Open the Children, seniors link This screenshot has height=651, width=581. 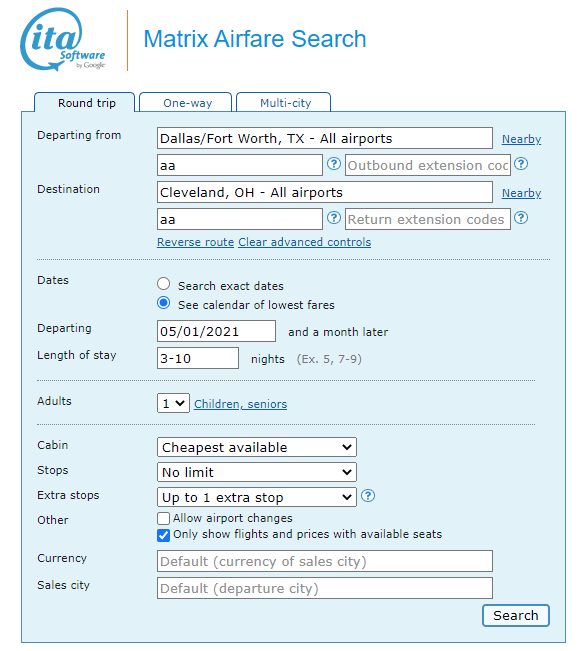[240, 404]
